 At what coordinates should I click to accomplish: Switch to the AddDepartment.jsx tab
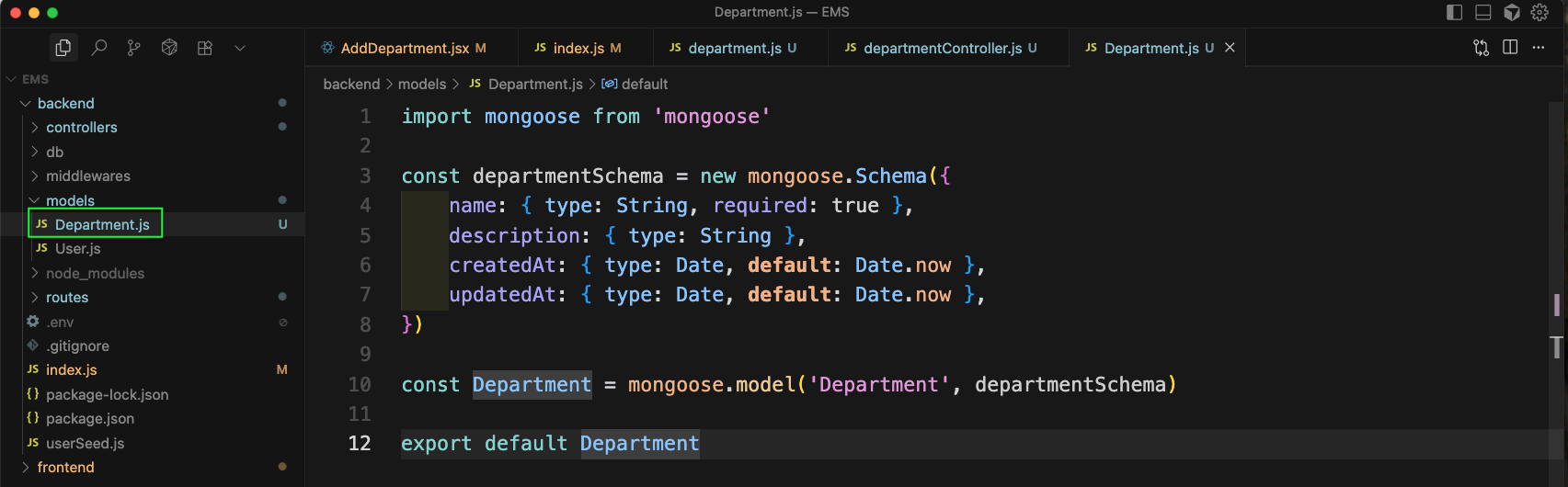(405, 48)
